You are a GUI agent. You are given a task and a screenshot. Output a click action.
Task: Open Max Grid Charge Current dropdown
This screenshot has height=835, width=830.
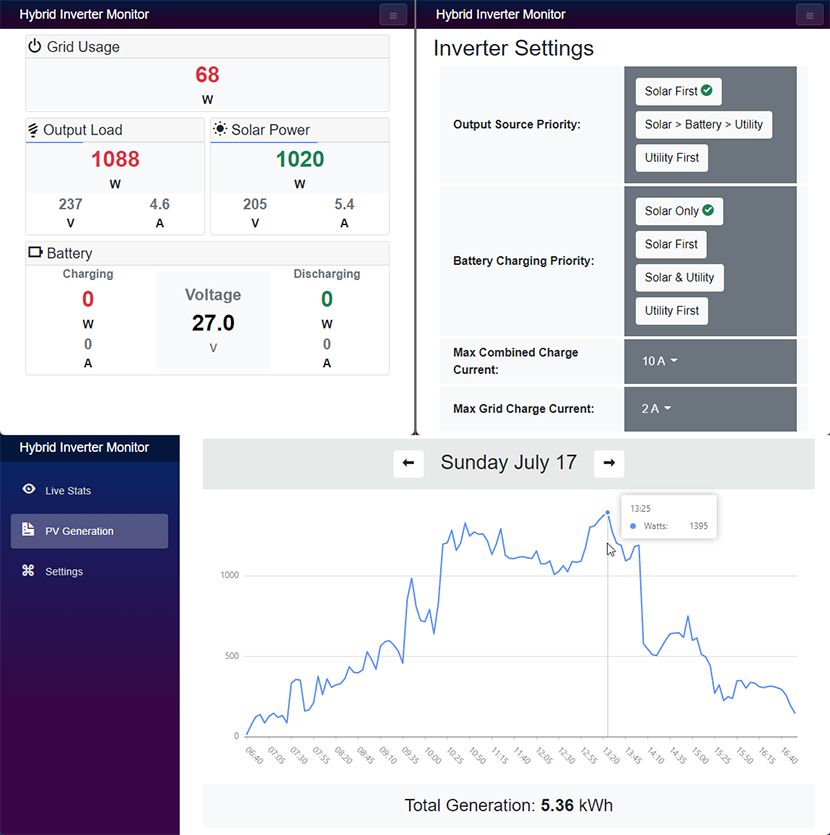656,408
